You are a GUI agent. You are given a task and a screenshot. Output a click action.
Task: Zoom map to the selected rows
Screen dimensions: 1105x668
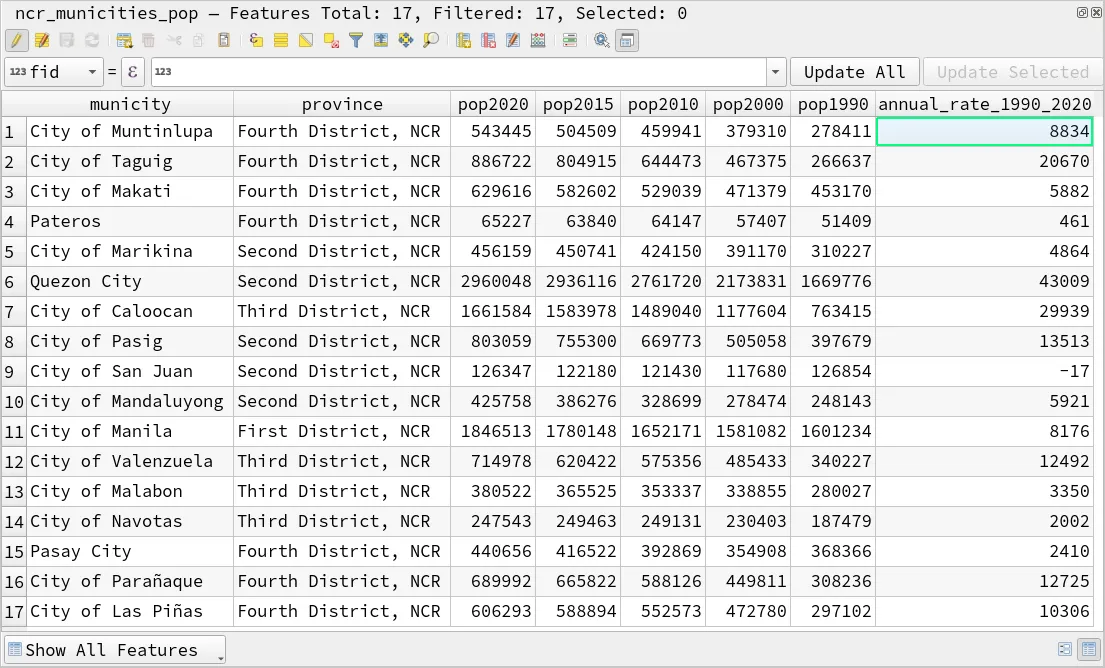click(x=430, y=40)
